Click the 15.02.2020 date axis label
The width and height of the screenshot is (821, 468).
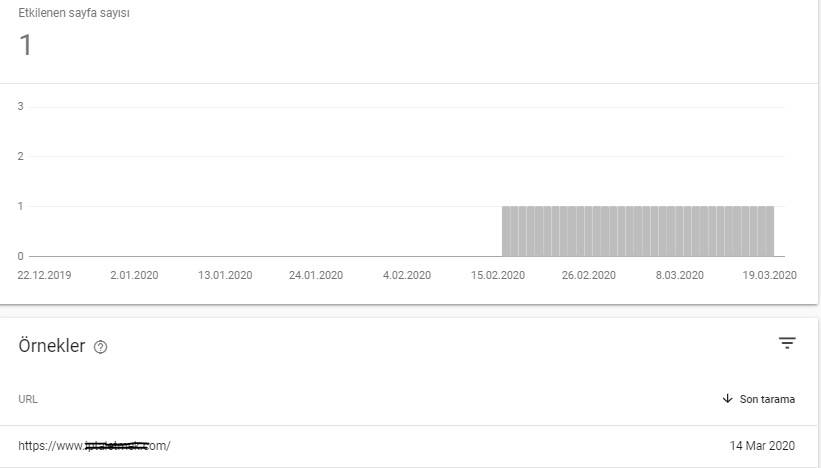(x=497, y=275)
